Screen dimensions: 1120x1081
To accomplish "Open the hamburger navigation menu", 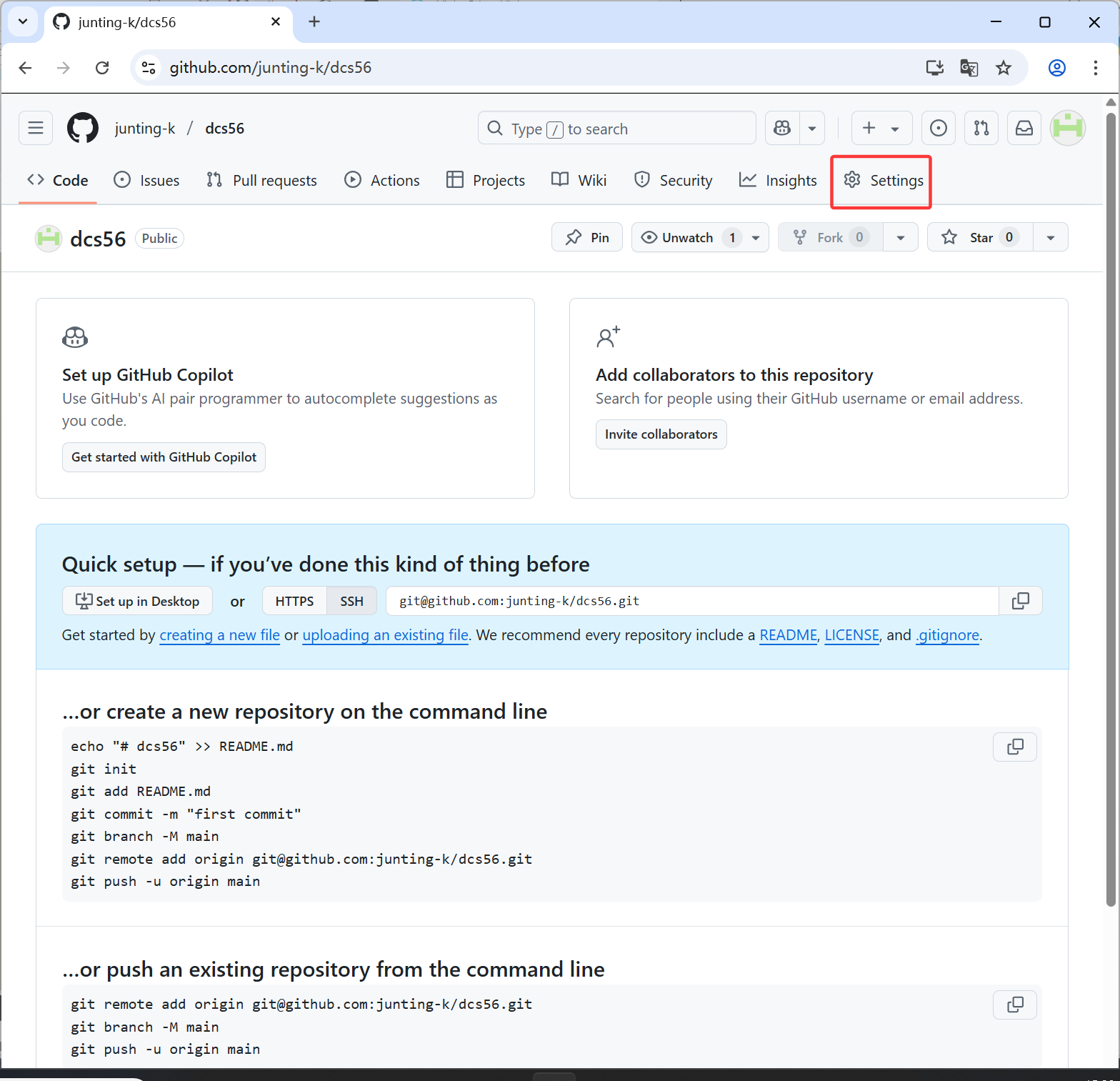I will (x=36, y=129).
